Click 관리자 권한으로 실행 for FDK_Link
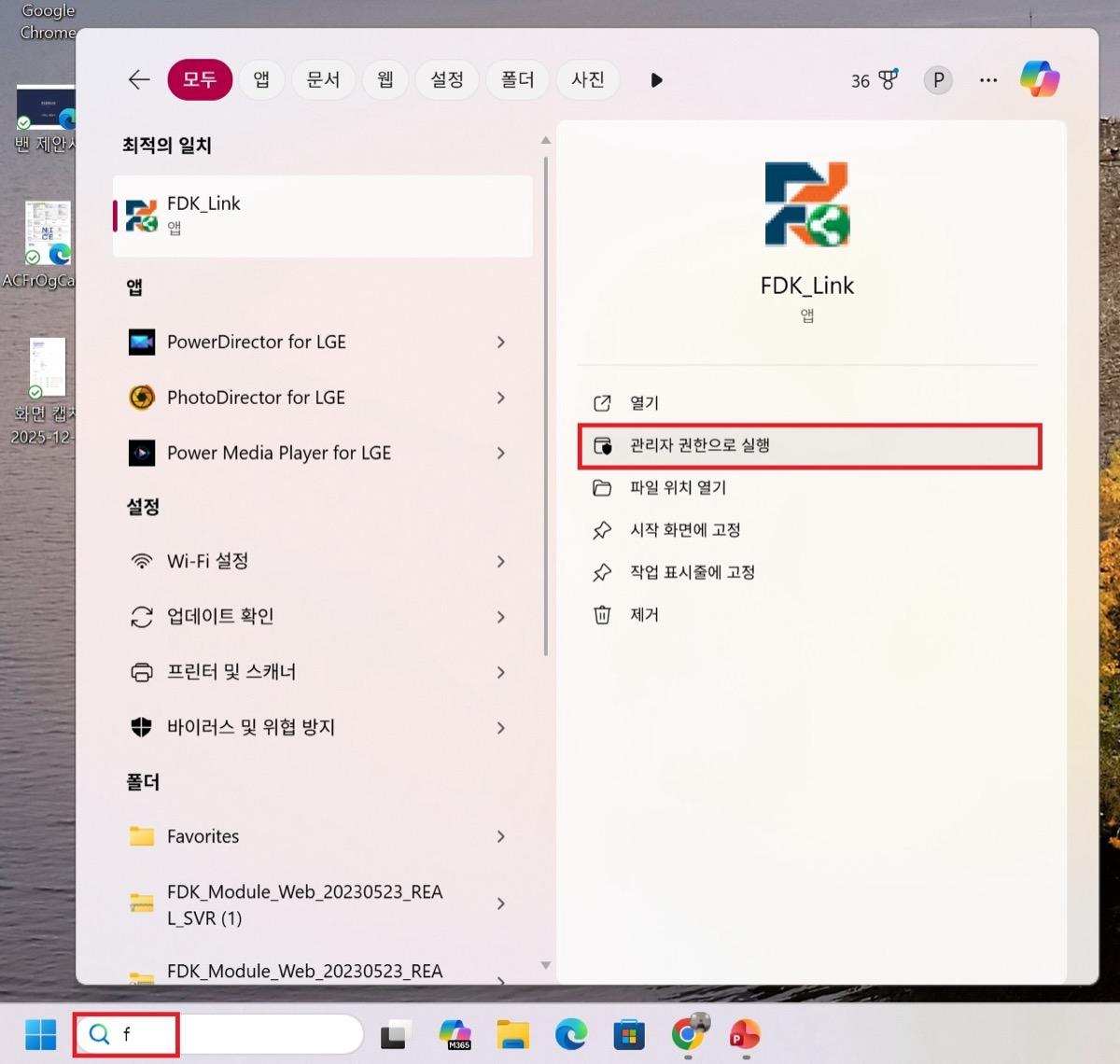This screenshot has width=1120, height=1064. pyautogui.click(x=697, y=446)
